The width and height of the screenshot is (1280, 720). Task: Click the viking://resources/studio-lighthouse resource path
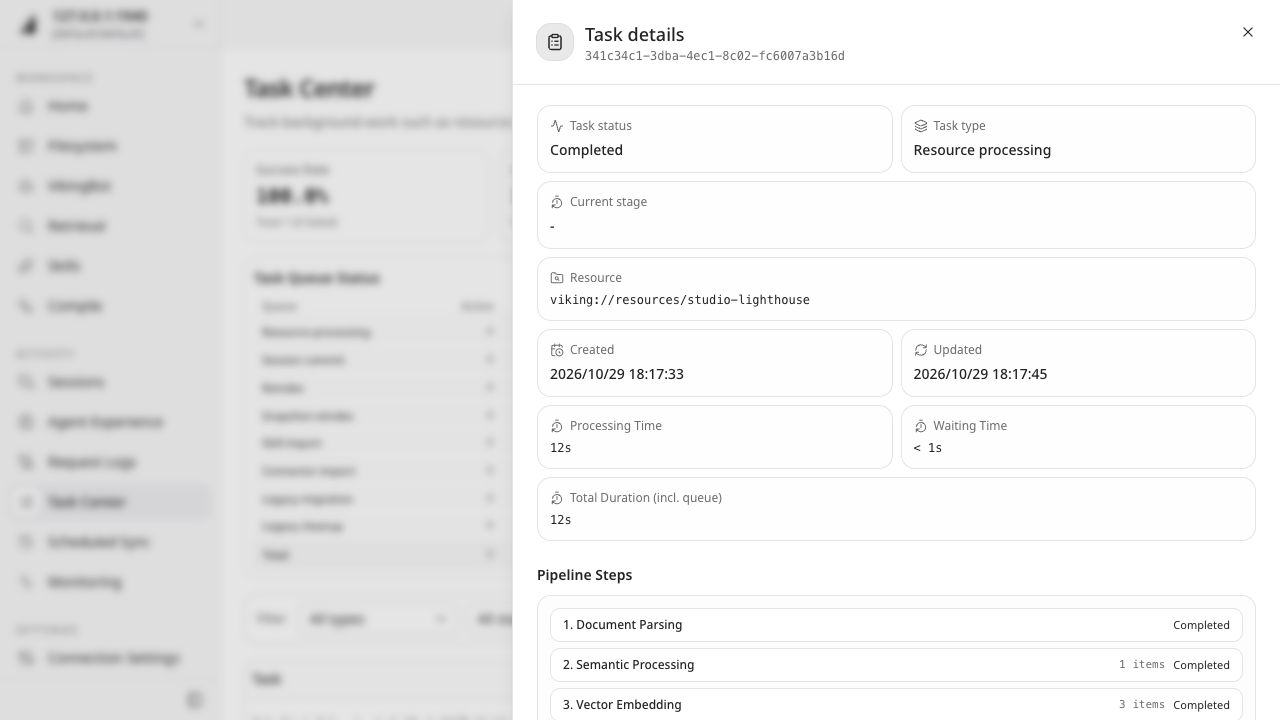tap(680, 300)
